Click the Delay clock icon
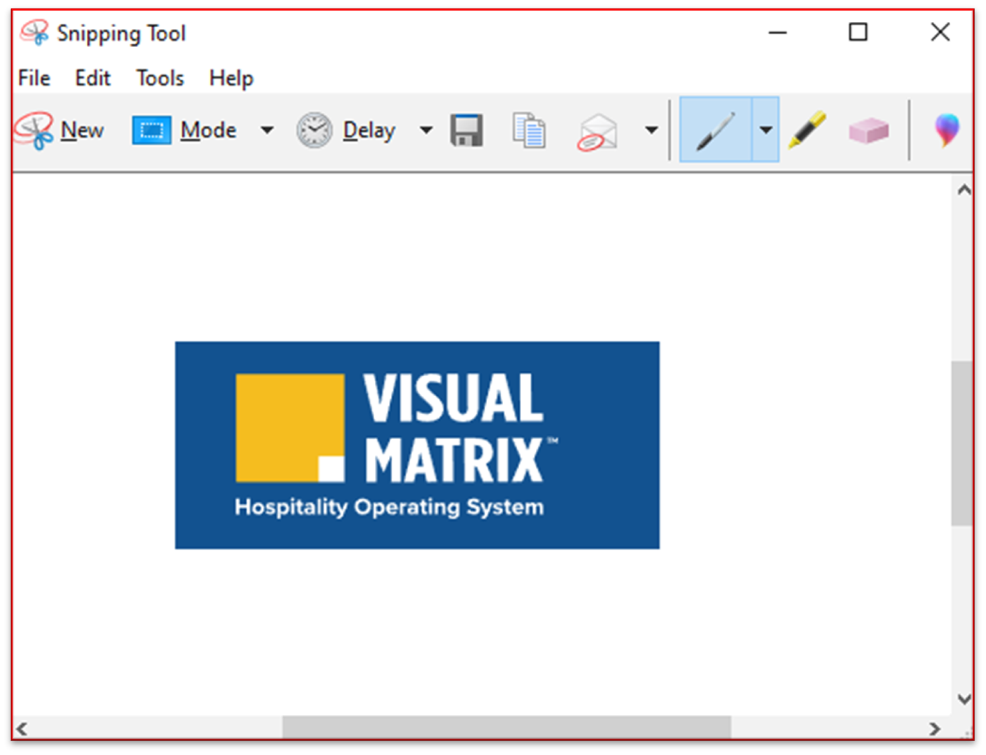Image resolution: width=986 pixels, height=755 pixels. 314,130
